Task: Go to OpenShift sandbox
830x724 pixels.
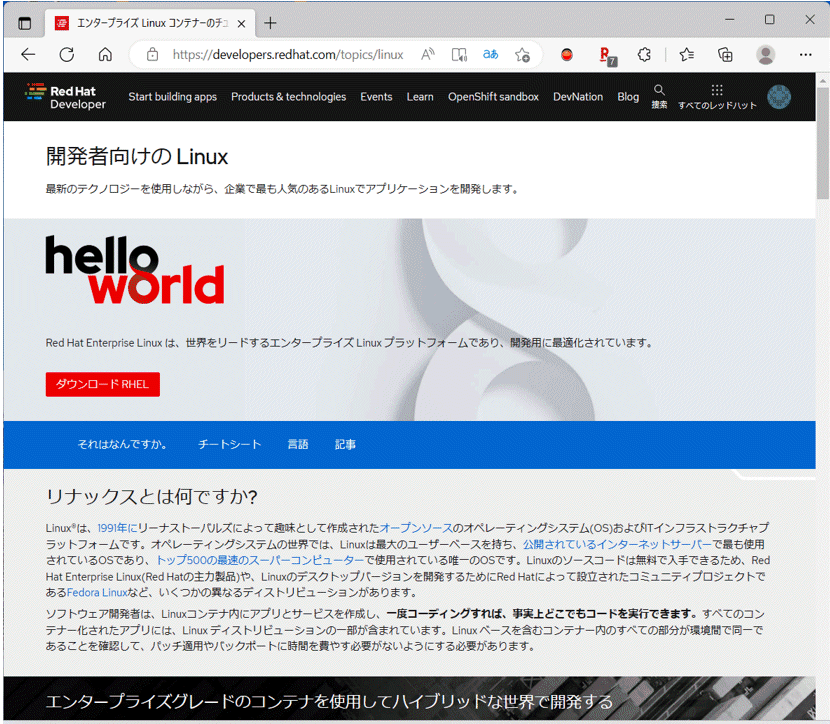Action: coord(493,97)
